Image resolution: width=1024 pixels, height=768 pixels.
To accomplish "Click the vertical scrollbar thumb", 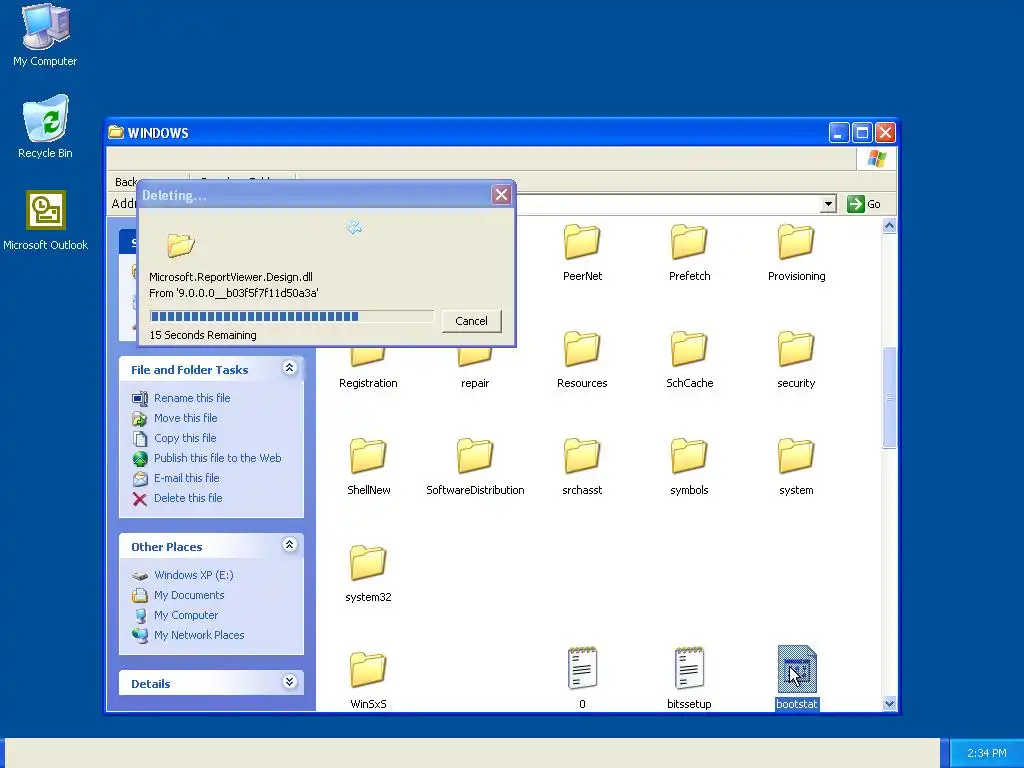I will [889, 397].
